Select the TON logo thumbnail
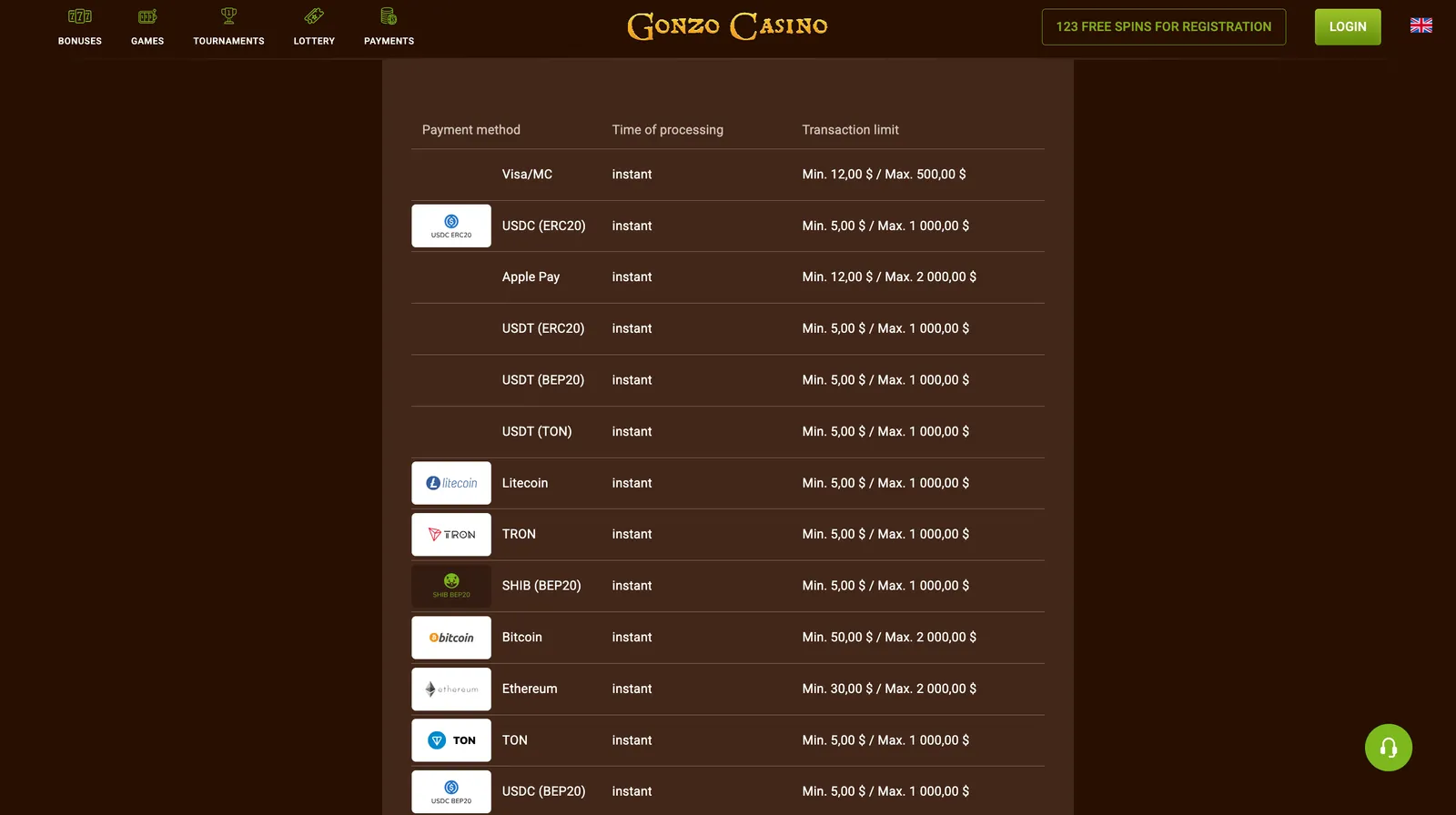 (451, 740)
